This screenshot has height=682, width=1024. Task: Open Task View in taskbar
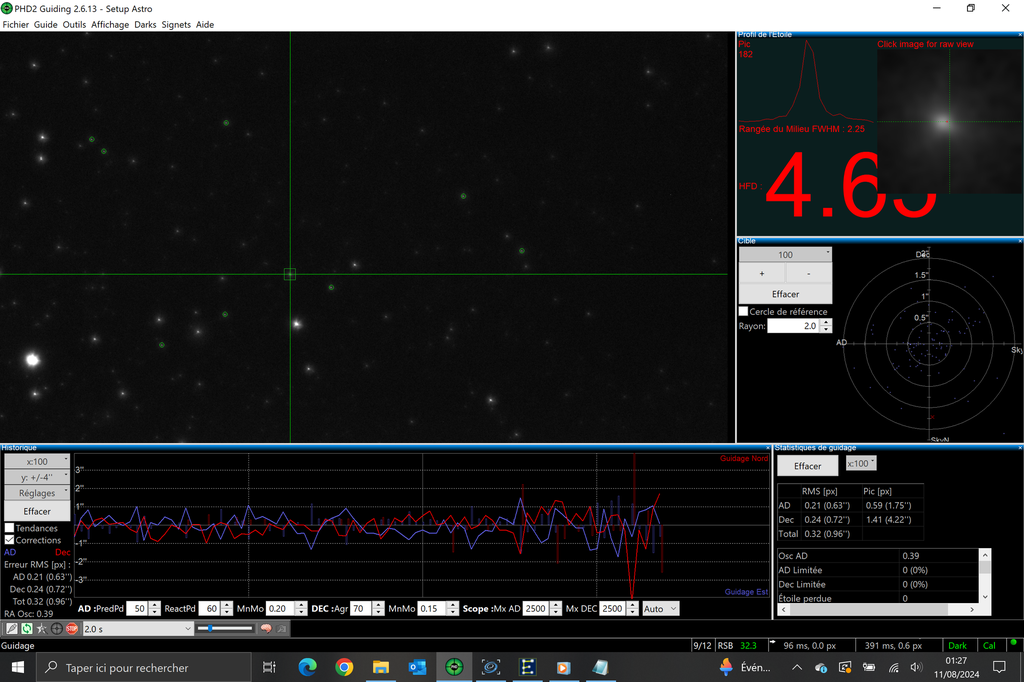click(269, 667)
